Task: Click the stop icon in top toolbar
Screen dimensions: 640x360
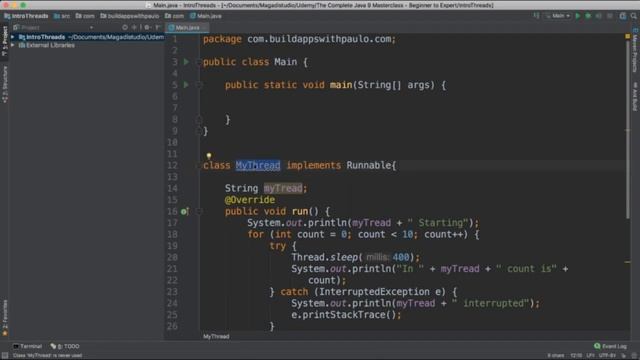Action: coord(610,16)
